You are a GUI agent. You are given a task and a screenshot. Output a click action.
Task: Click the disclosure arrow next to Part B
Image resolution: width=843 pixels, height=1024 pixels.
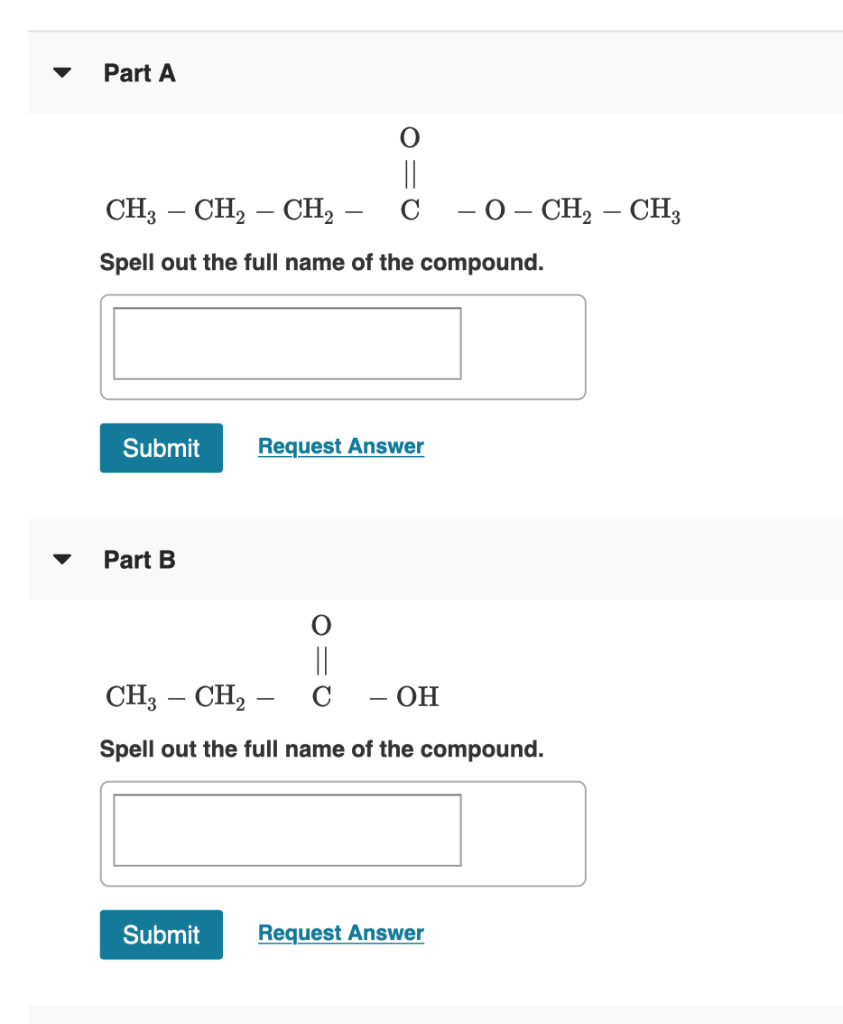[x=61, y=560]
